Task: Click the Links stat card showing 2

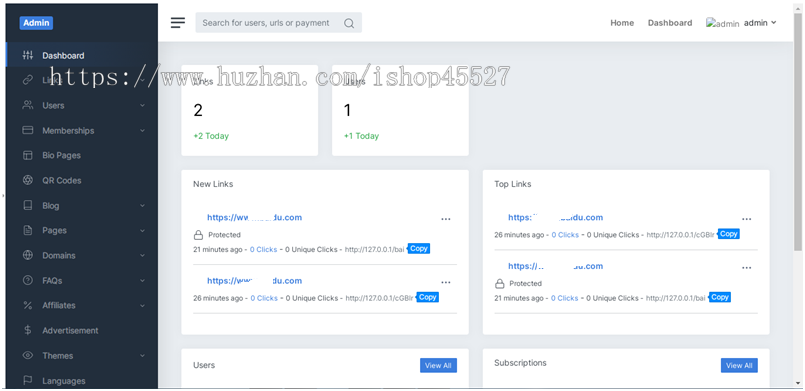Action: [250, 110]
